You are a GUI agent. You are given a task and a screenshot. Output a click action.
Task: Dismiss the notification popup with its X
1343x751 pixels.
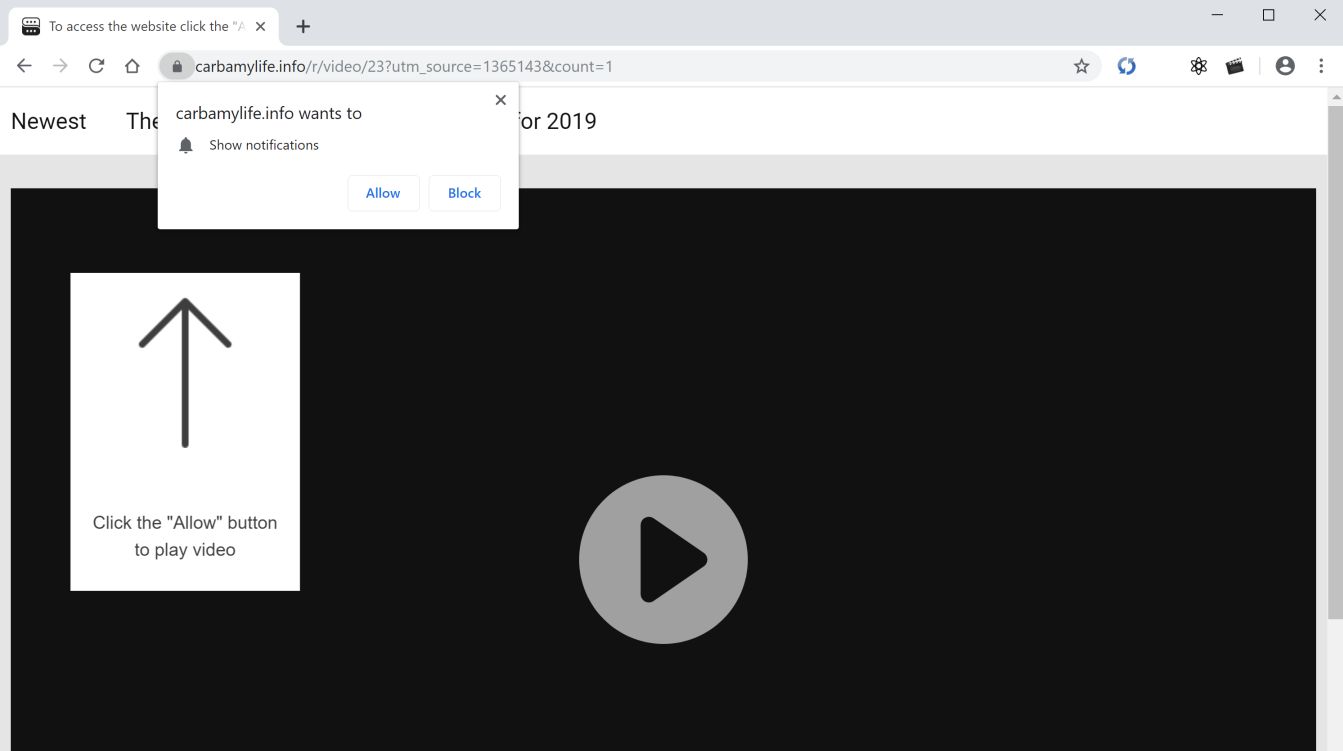[x=500, y=99]
